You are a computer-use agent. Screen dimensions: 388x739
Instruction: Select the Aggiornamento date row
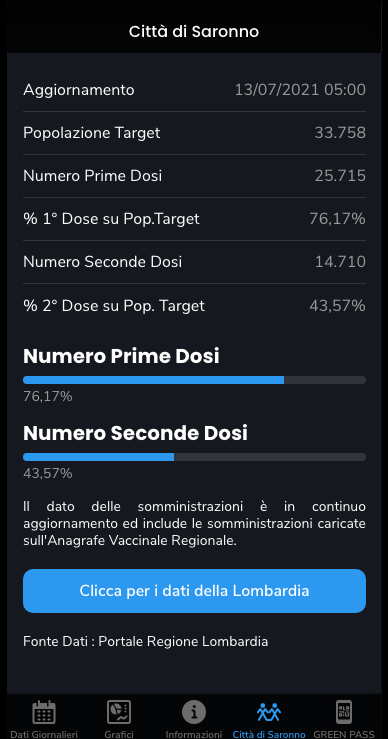(194, 90)
